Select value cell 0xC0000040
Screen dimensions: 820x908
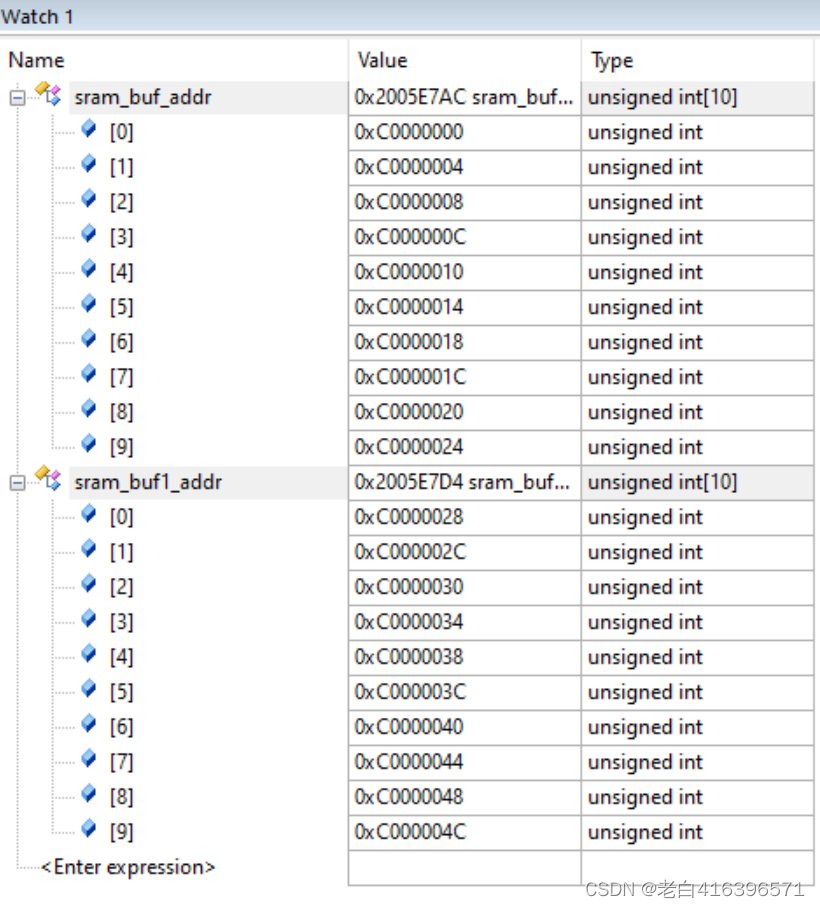point(464,727)
